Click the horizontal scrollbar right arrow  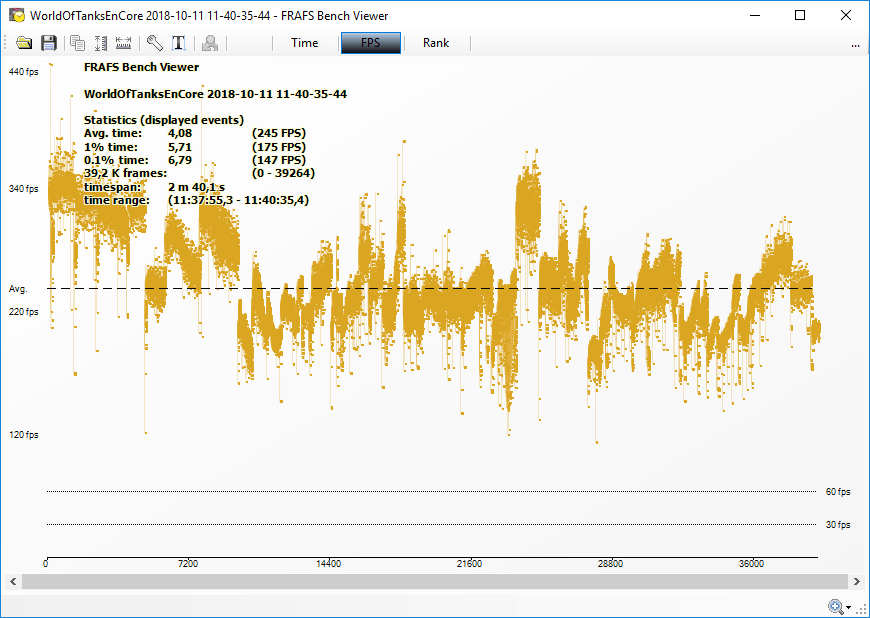point(856,581)
